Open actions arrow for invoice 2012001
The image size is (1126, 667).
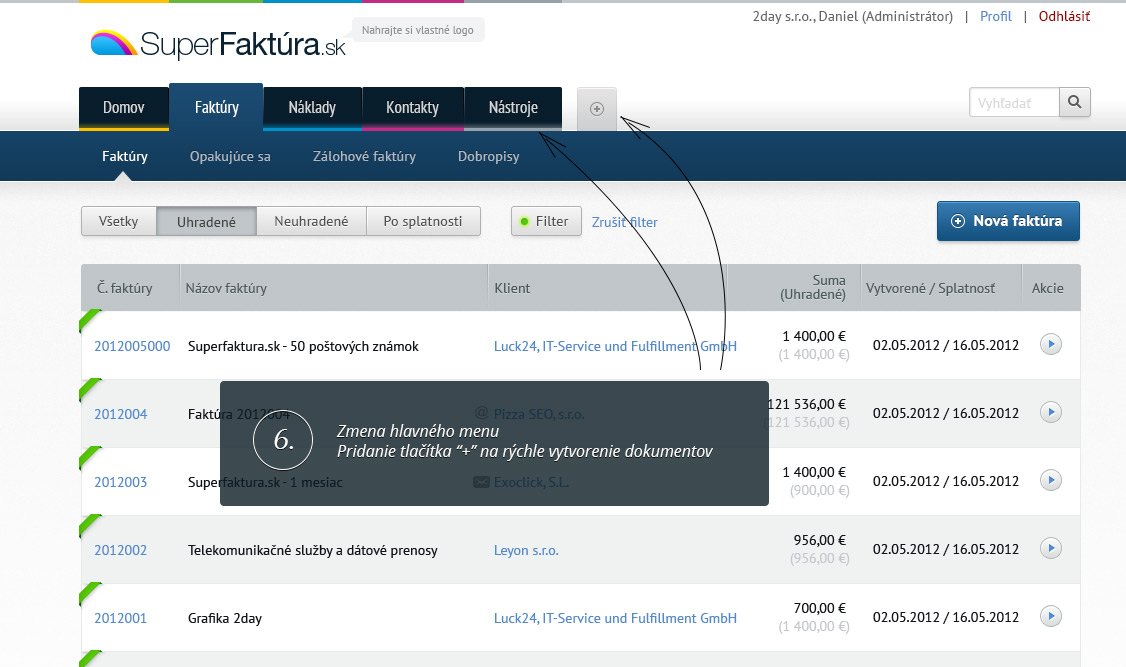pos(1051,616)
